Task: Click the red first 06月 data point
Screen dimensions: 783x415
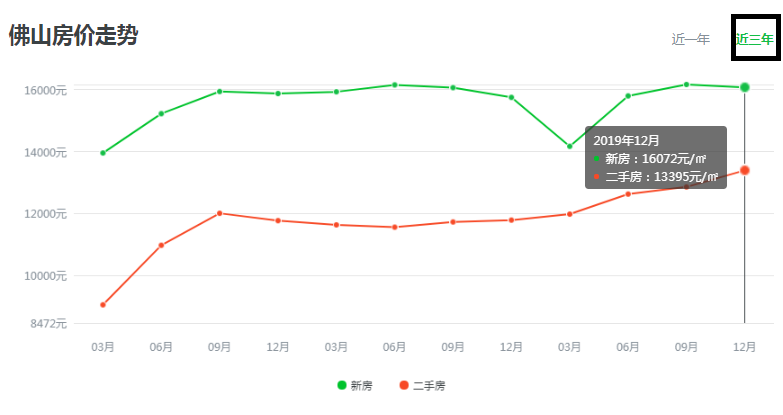Action: (161, 245)
